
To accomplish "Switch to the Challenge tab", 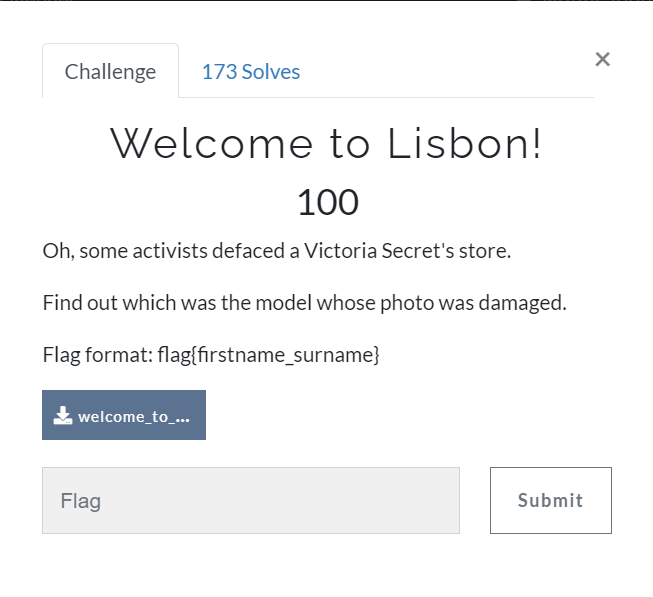I will point(110,72).
